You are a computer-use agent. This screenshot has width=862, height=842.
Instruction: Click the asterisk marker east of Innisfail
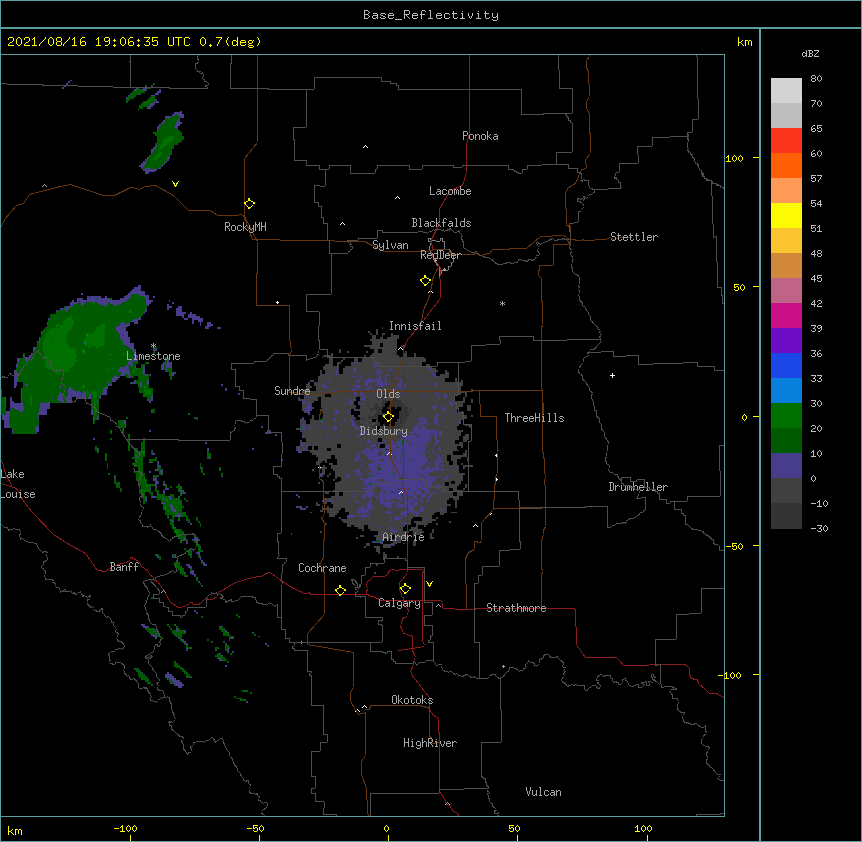(502, 303)
